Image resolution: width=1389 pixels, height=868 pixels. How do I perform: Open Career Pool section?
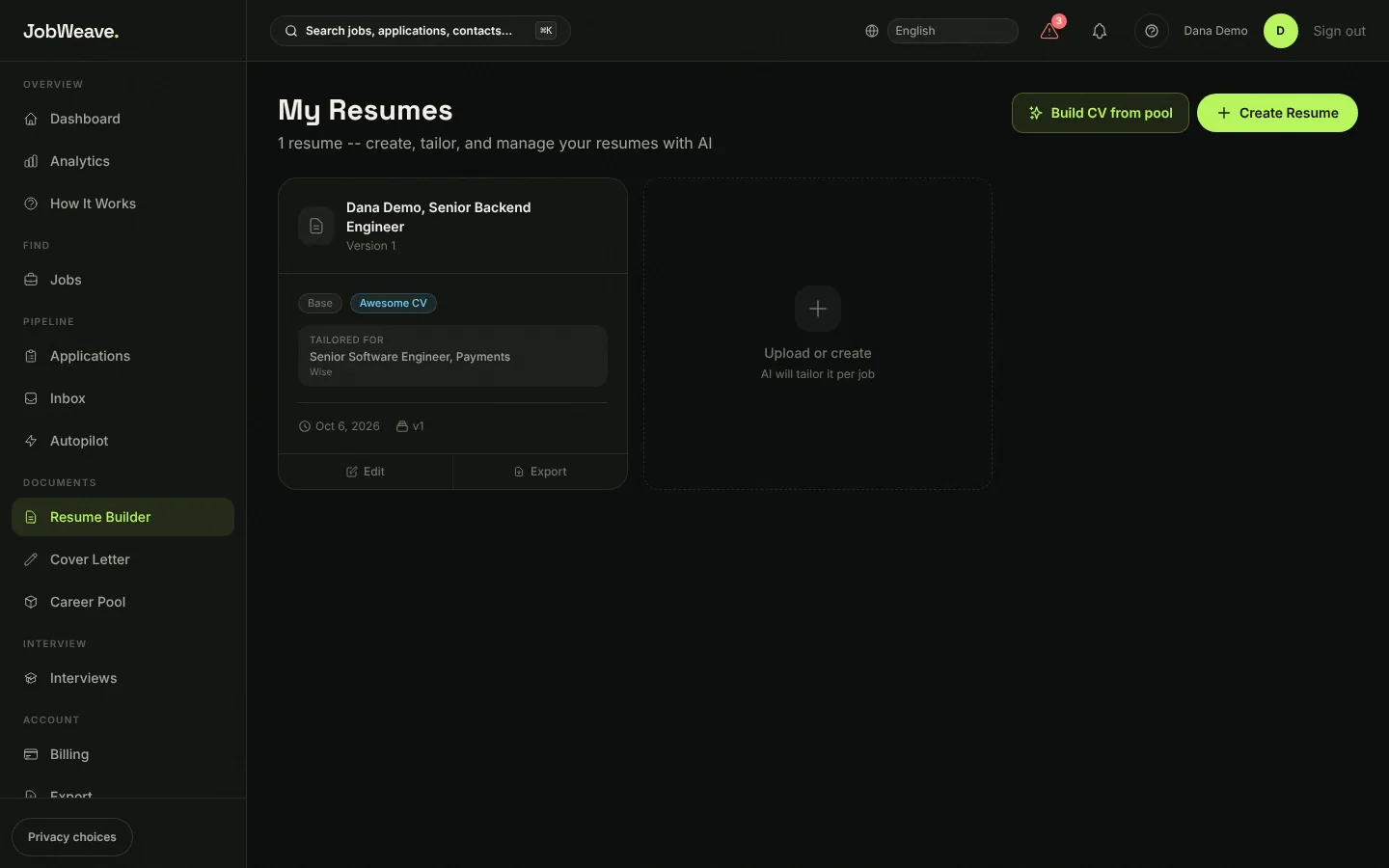(123, 602)
